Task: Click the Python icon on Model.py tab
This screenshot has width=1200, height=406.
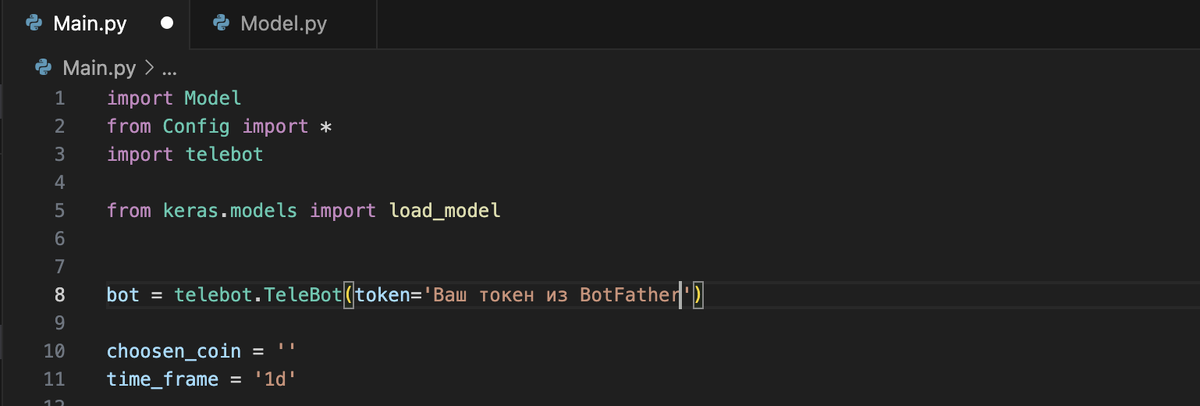Action: click(x=223, y=24)
